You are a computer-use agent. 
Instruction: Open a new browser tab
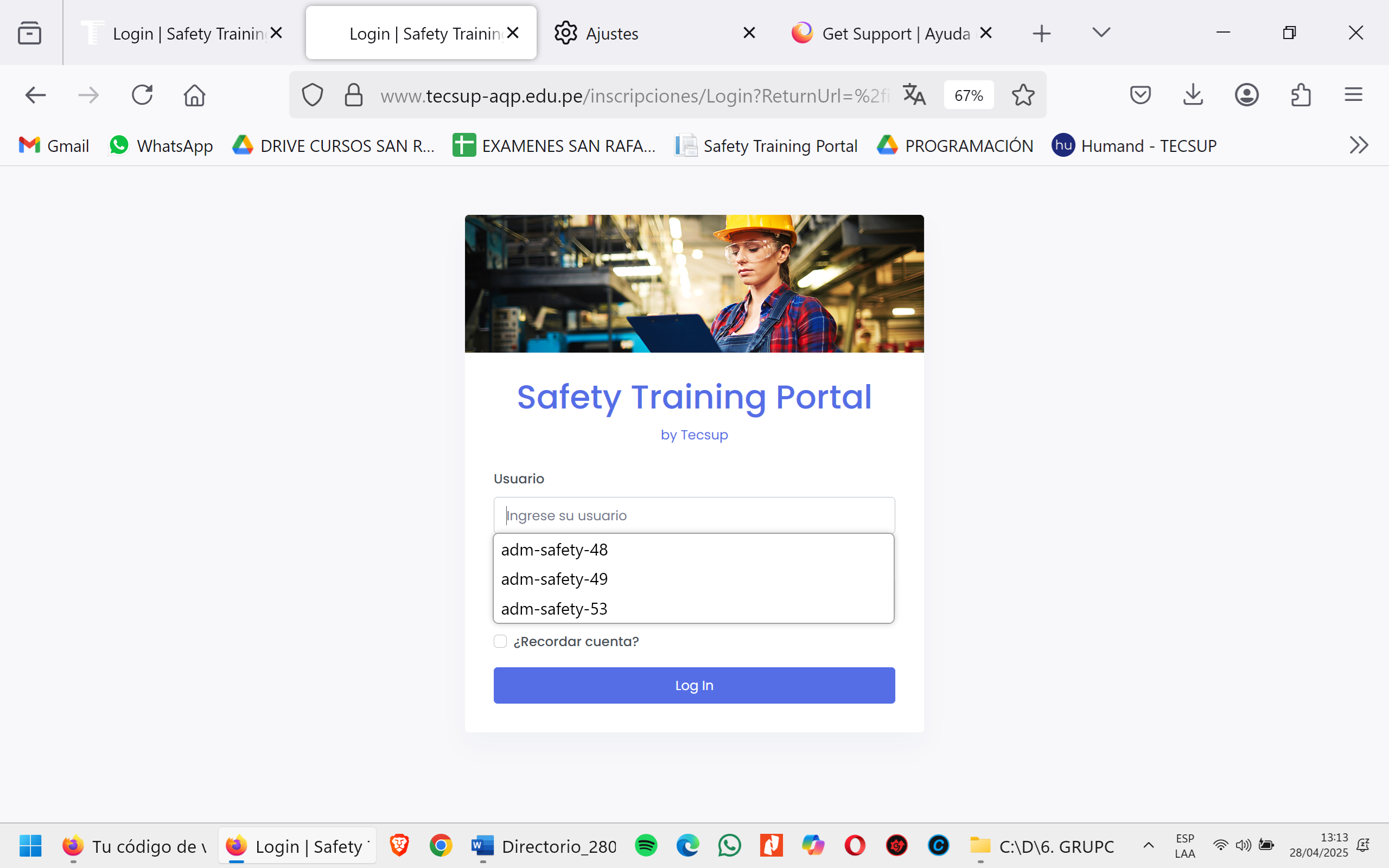pos(1041,33)
